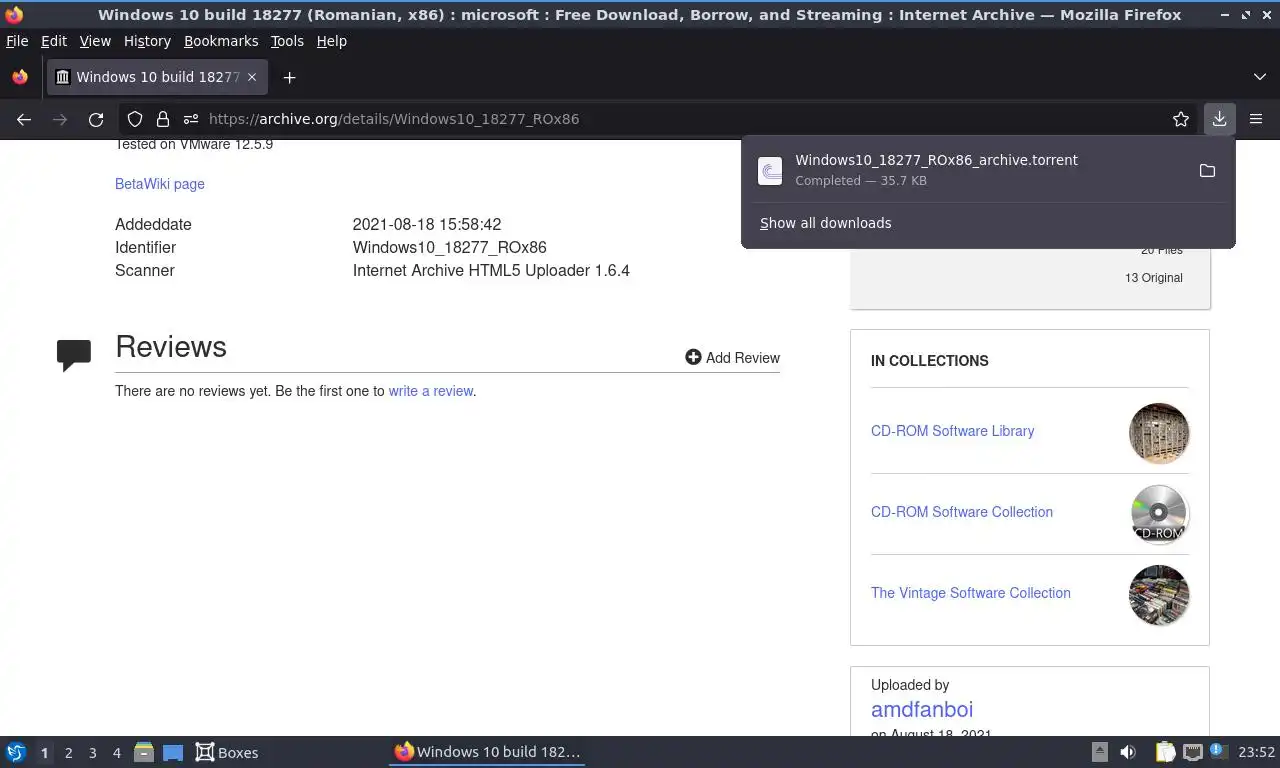Go back to the previous page
1280x768 pixels.
(x=24, y=119)
